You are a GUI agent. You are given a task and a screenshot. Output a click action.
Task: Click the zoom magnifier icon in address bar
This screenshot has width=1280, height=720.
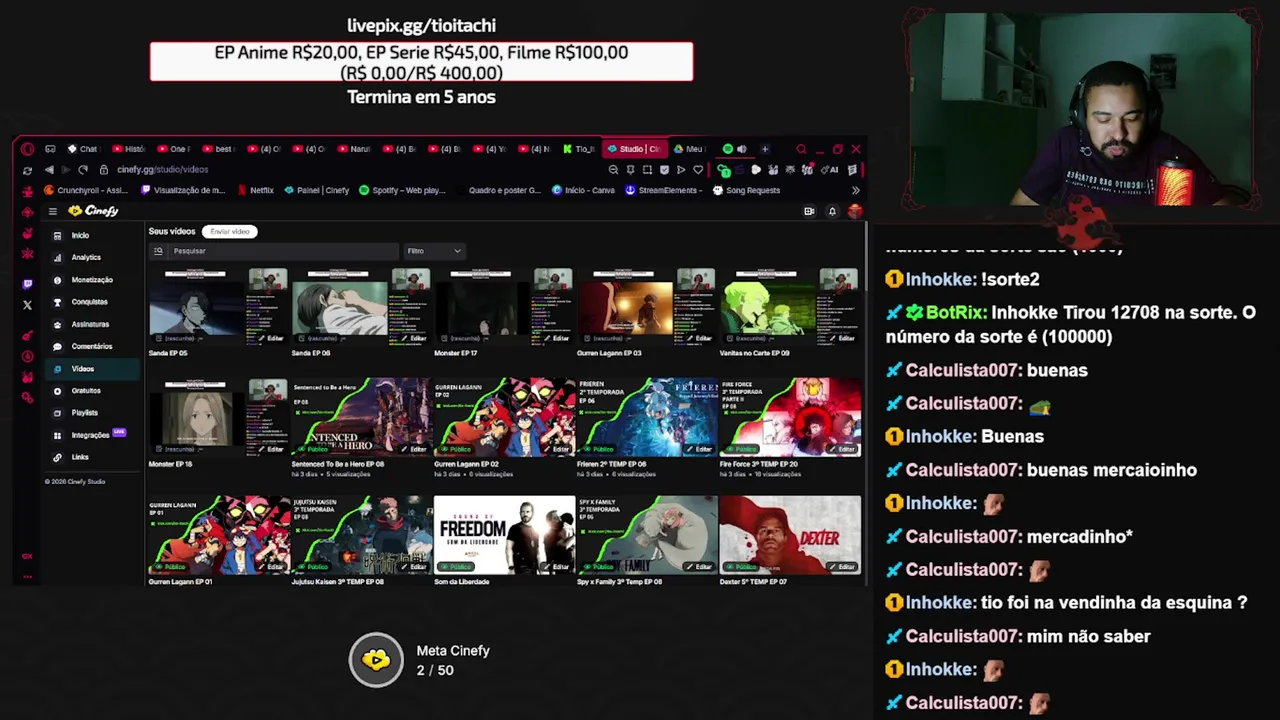pyautogui.click(x=613, y=170)
